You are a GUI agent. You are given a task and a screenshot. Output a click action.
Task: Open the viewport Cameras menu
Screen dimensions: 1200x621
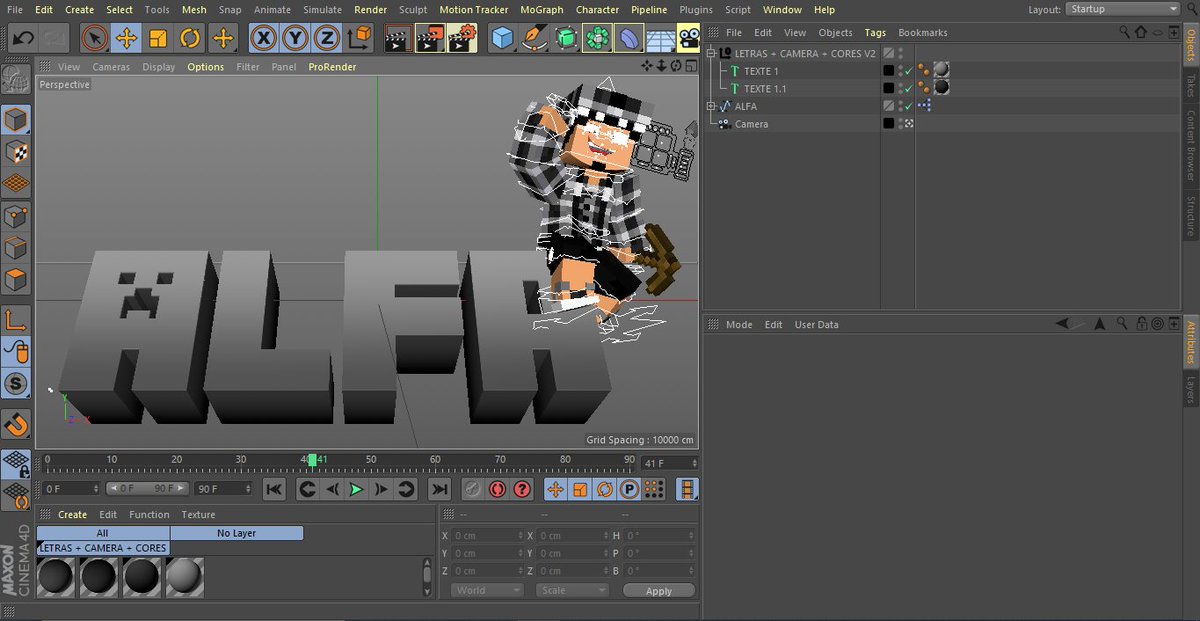[111, 67]
